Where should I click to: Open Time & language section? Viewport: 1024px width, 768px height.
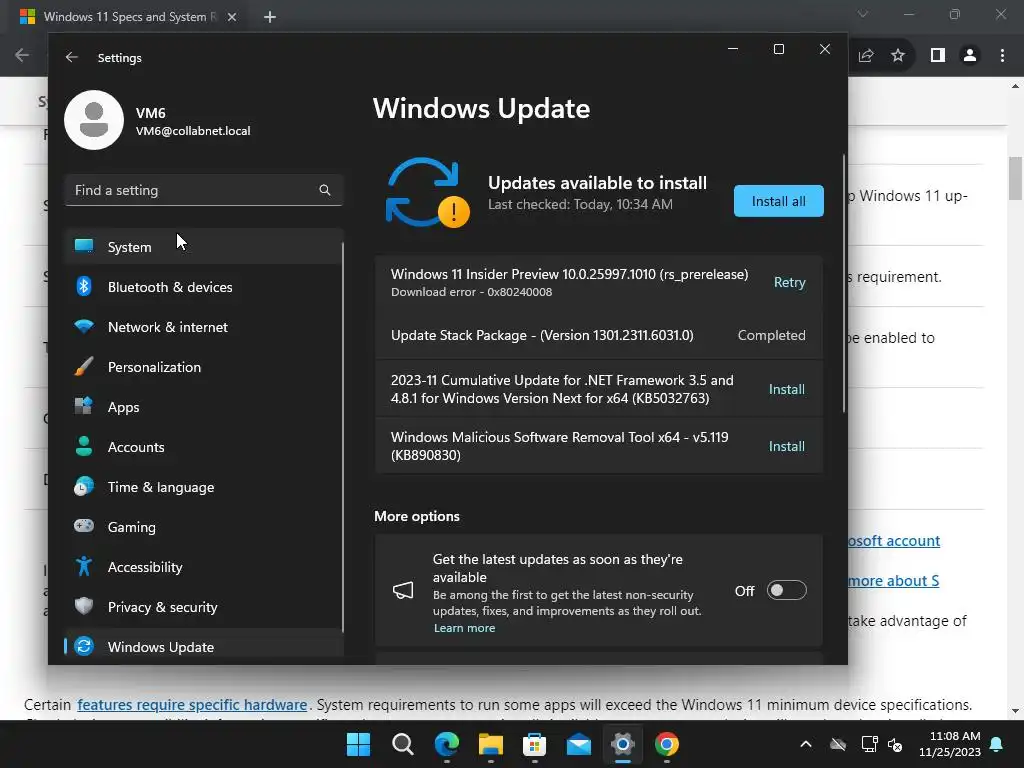(x=204, y=487)
